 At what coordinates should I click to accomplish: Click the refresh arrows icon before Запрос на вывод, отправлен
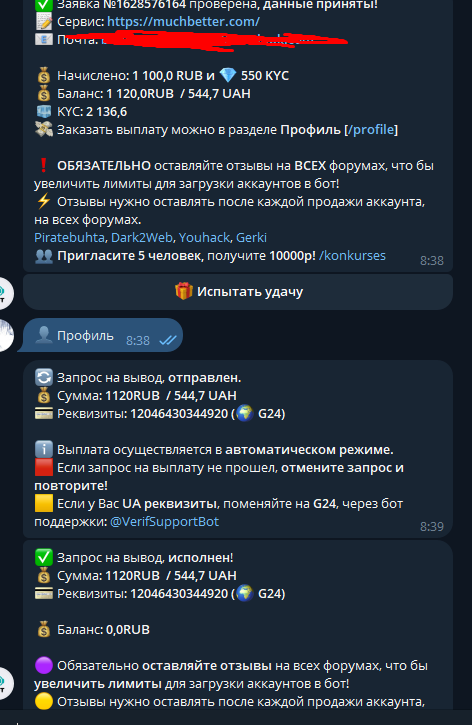coord(43,378)
